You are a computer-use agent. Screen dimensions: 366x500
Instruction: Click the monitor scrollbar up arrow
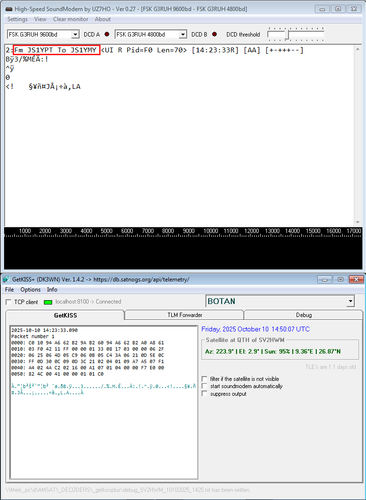tap(358, 49)
